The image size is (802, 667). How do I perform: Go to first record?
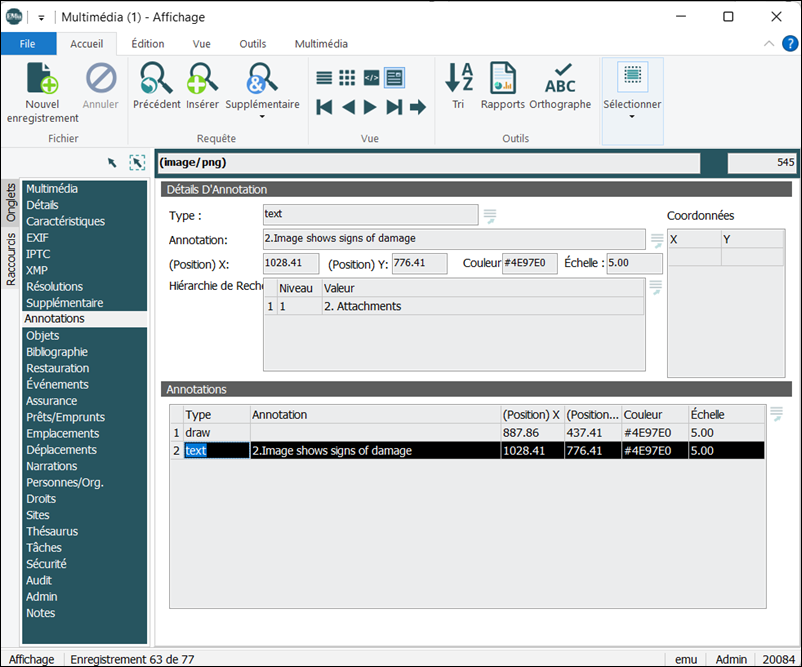[x=324, y=107]
